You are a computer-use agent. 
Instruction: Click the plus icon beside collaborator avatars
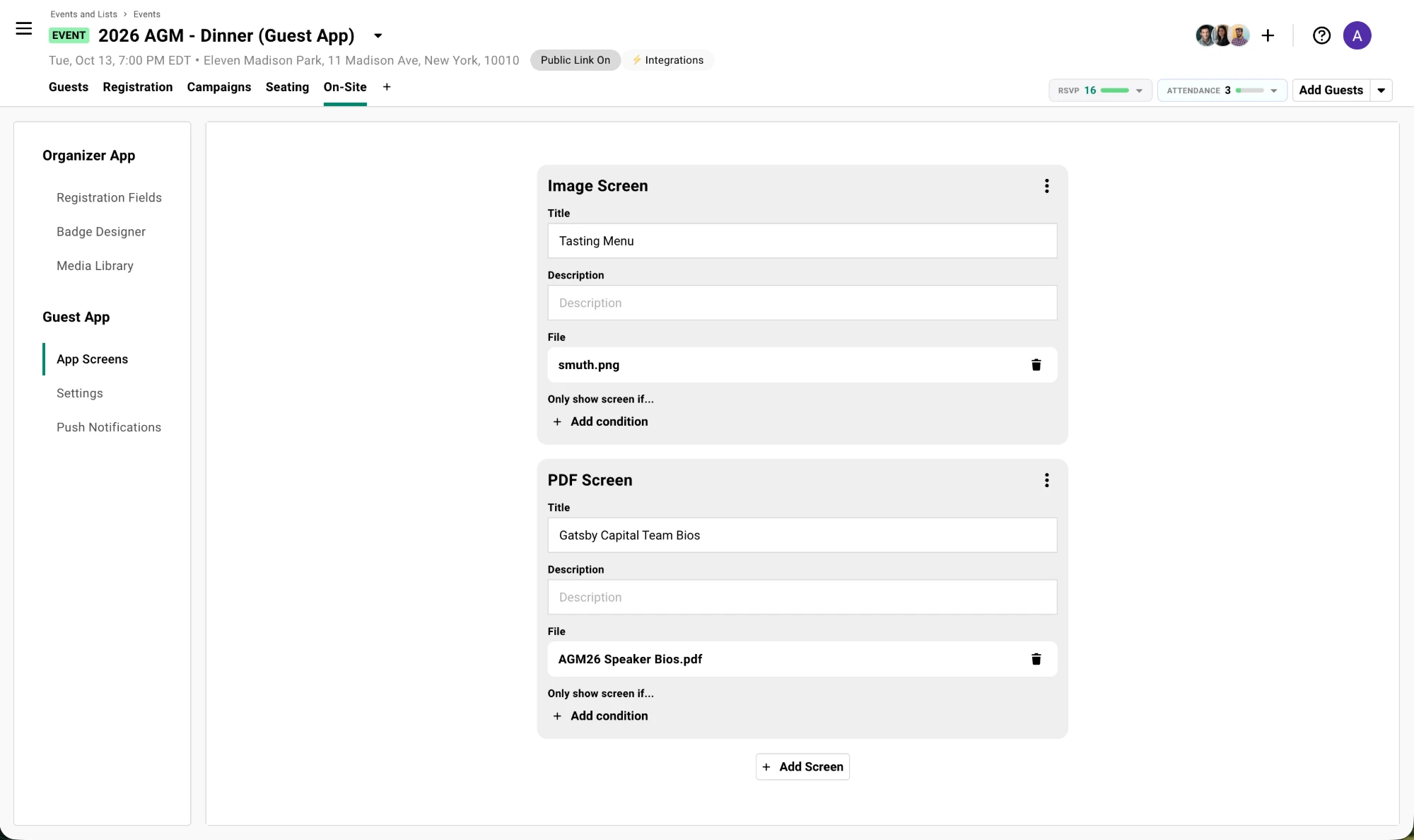click(1268, 35)
